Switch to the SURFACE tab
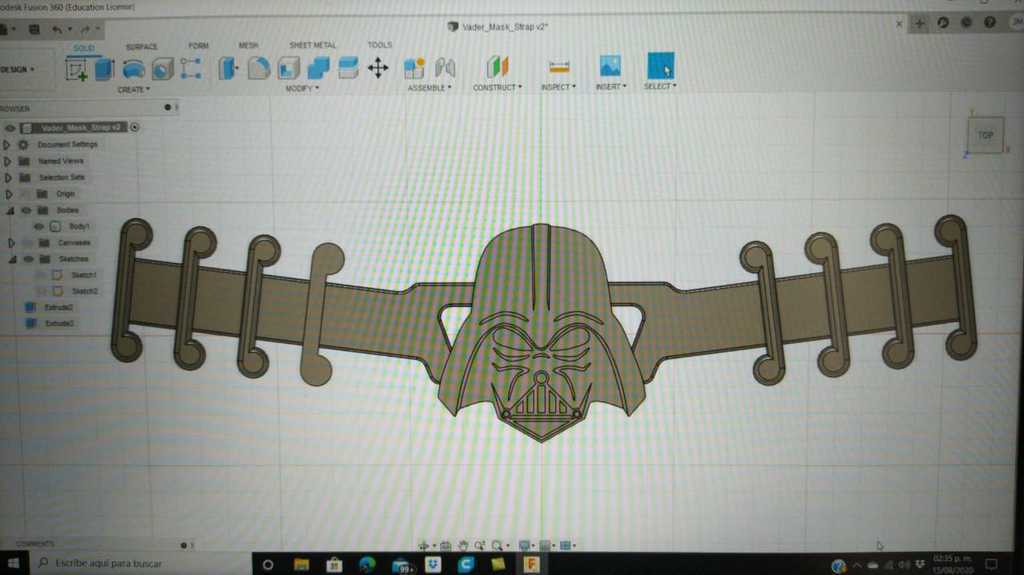The width and height of the screenshot is (1024, 575). pyautogui.click(x=141, y=47)
